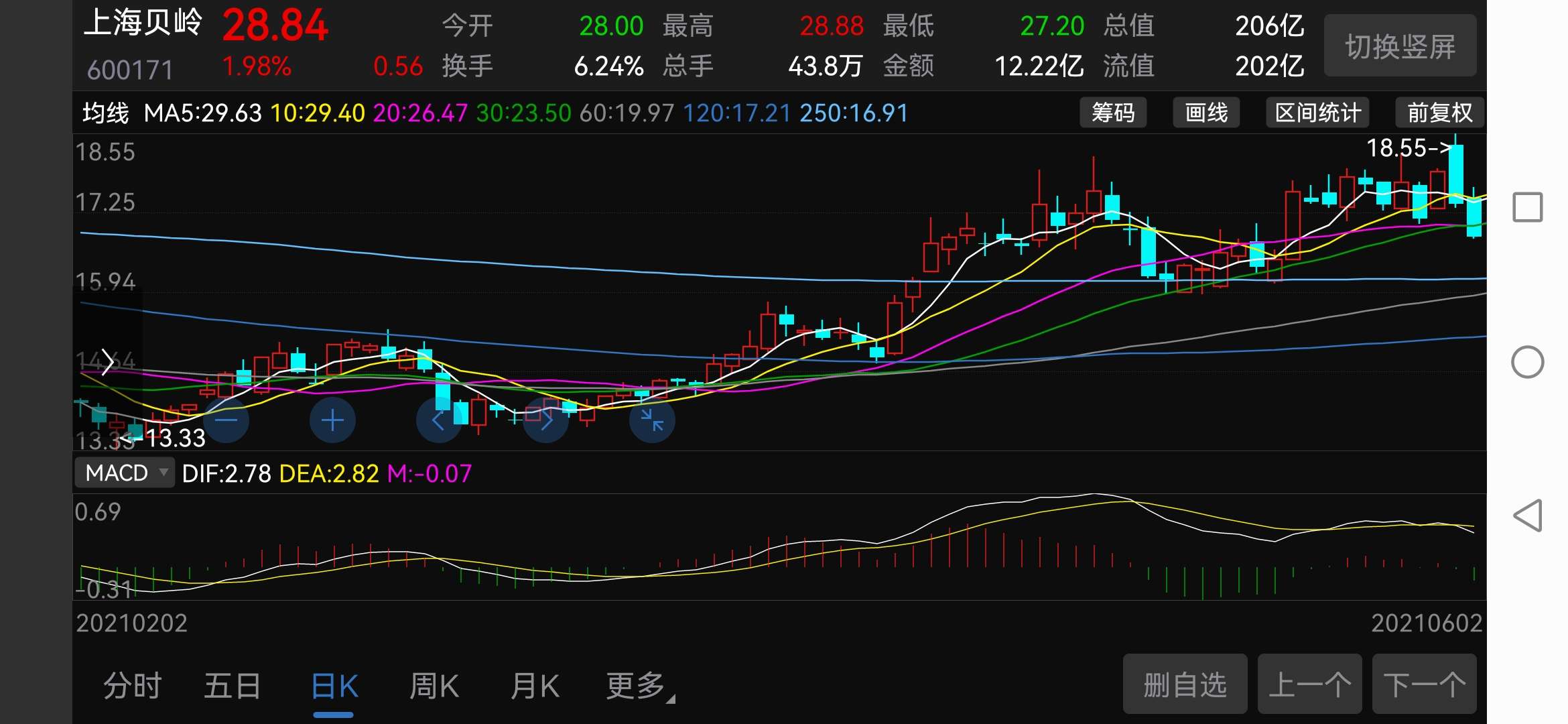Go to next stock with 下一个

[x=1425, y=684]
